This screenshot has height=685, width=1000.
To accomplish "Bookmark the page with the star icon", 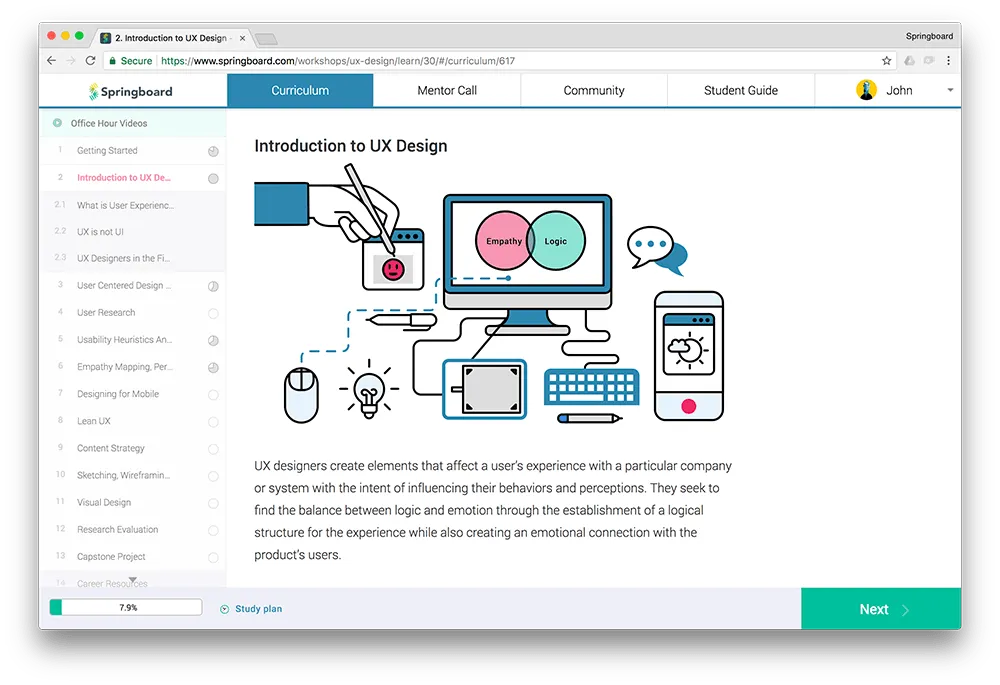I will click(x=886, y=61).
